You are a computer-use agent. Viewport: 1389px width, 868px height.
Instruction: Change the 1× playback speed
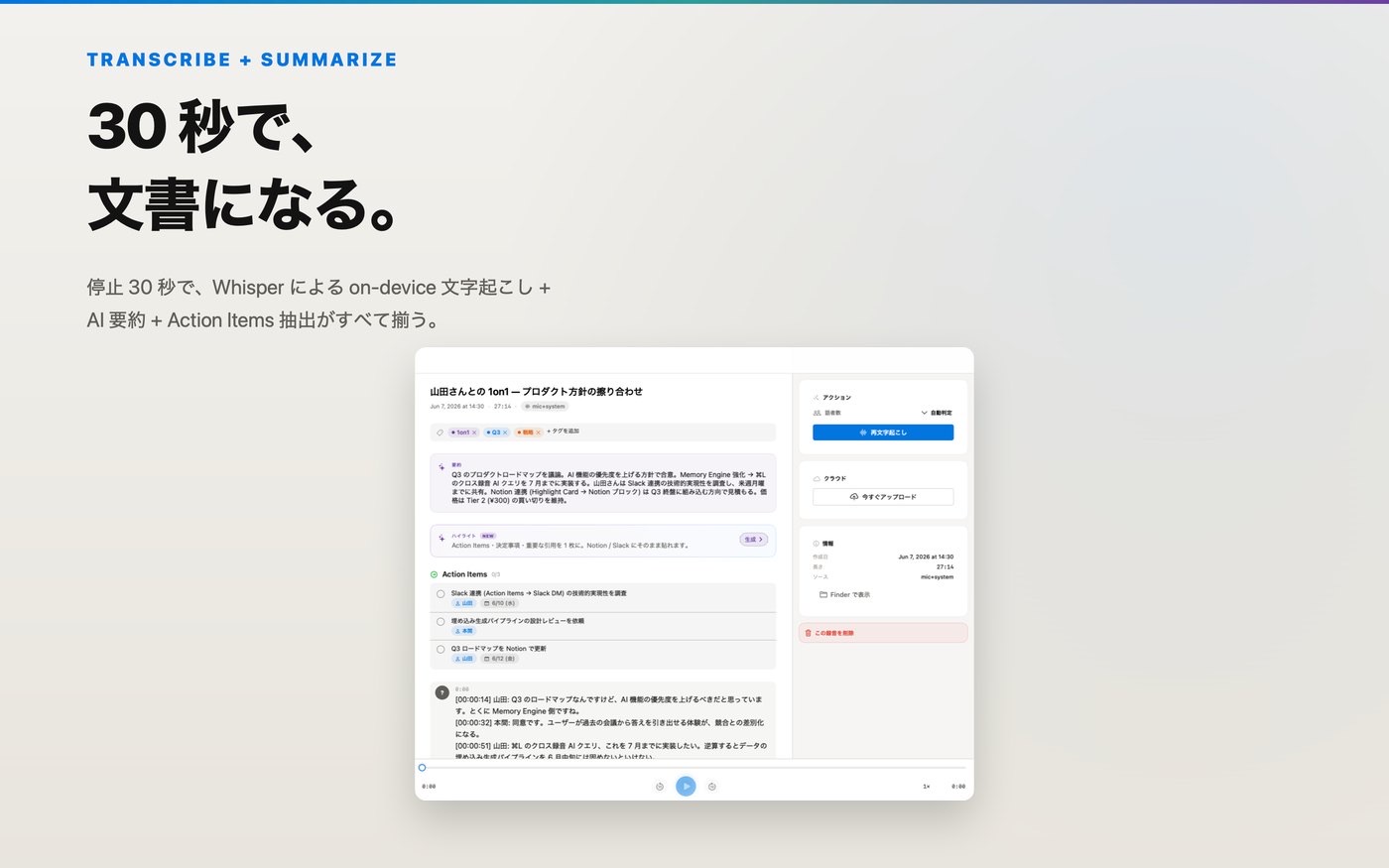[x=927, y=787]
